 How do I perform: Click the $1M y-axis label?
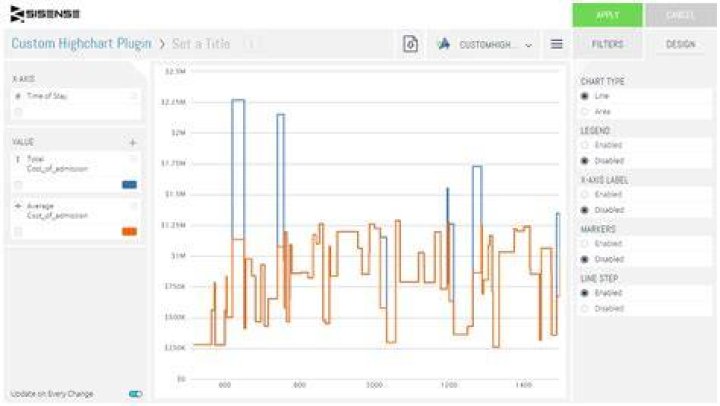click(178, 255)
